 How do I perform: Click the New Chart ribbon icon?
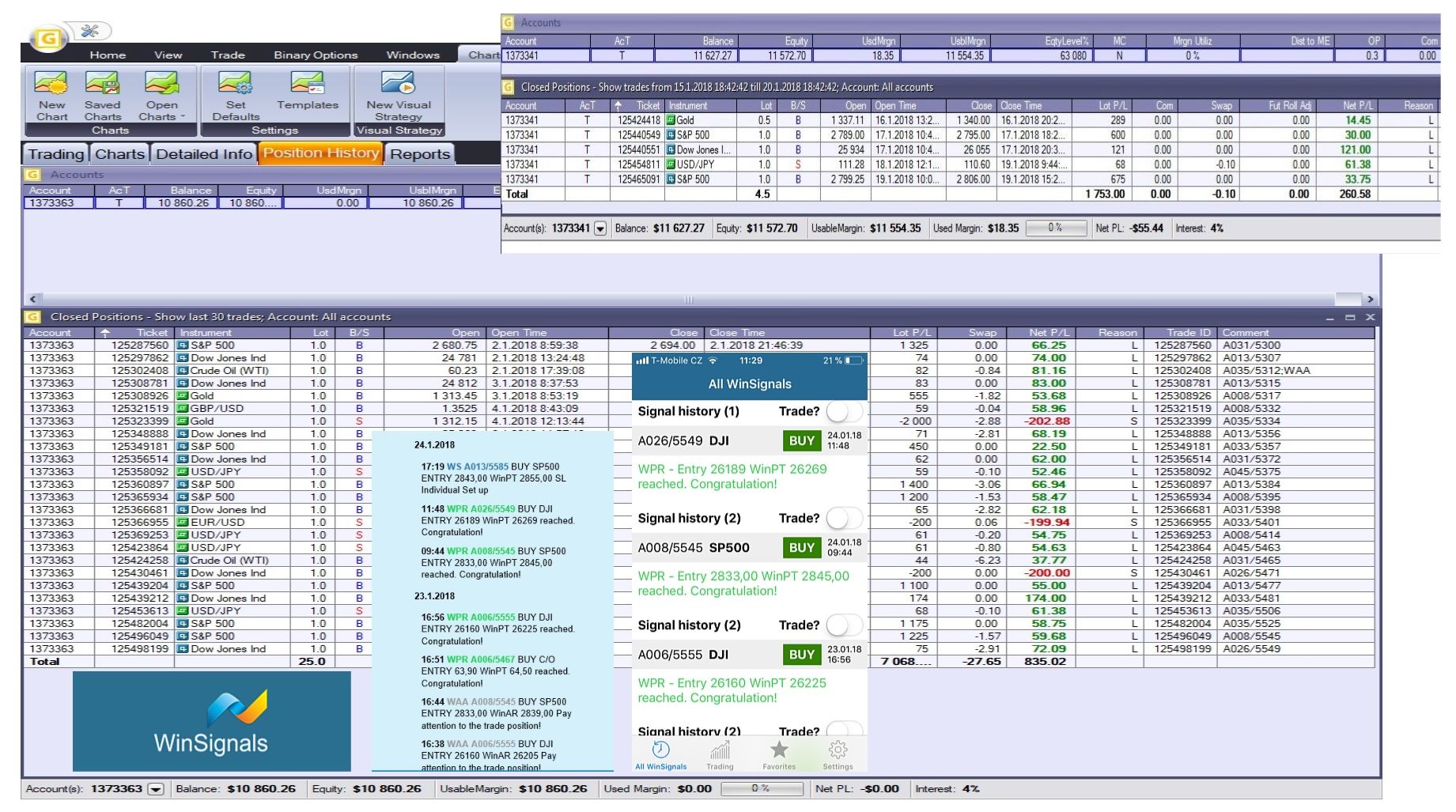click(x=51, y=83)
